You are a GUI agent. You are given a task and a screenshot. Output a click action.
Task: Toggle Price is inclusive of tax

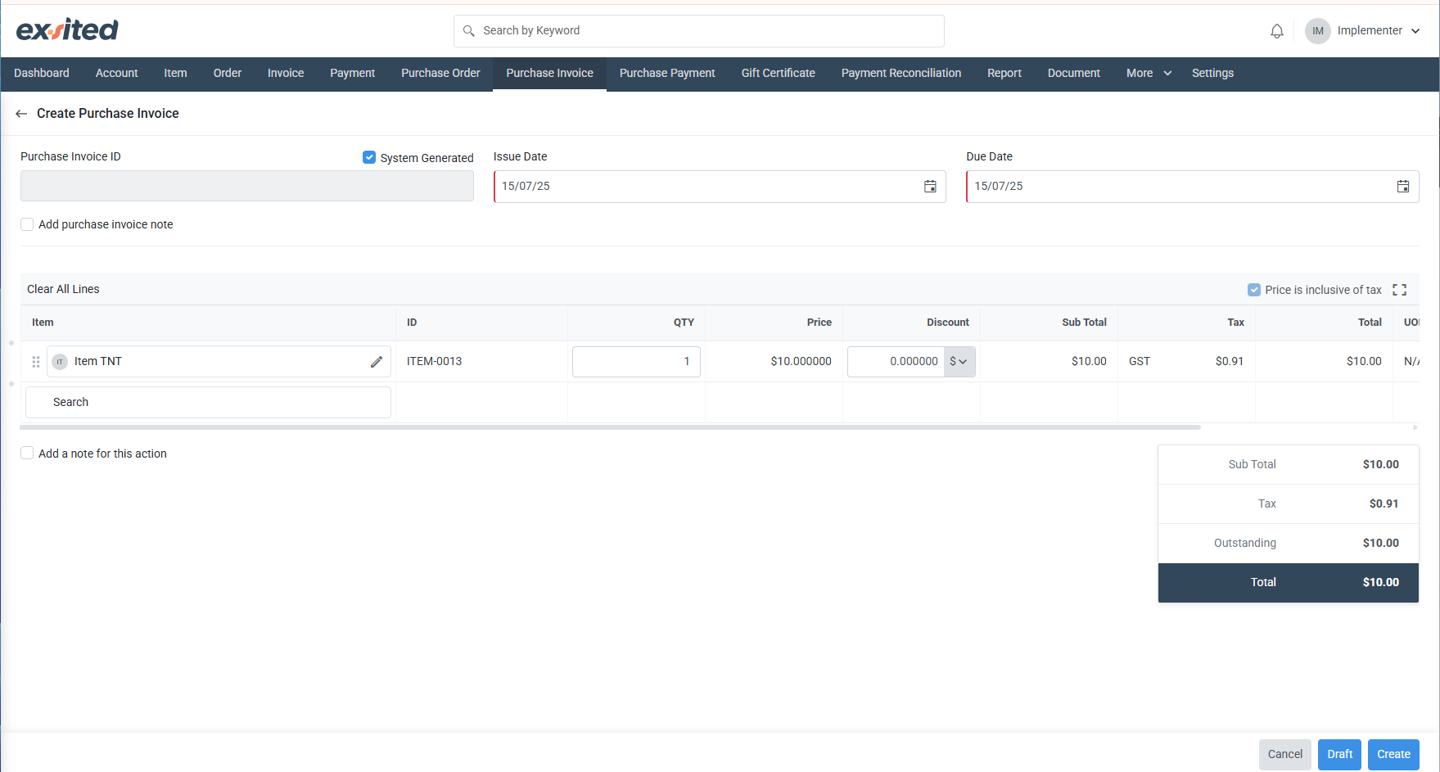1254,290
